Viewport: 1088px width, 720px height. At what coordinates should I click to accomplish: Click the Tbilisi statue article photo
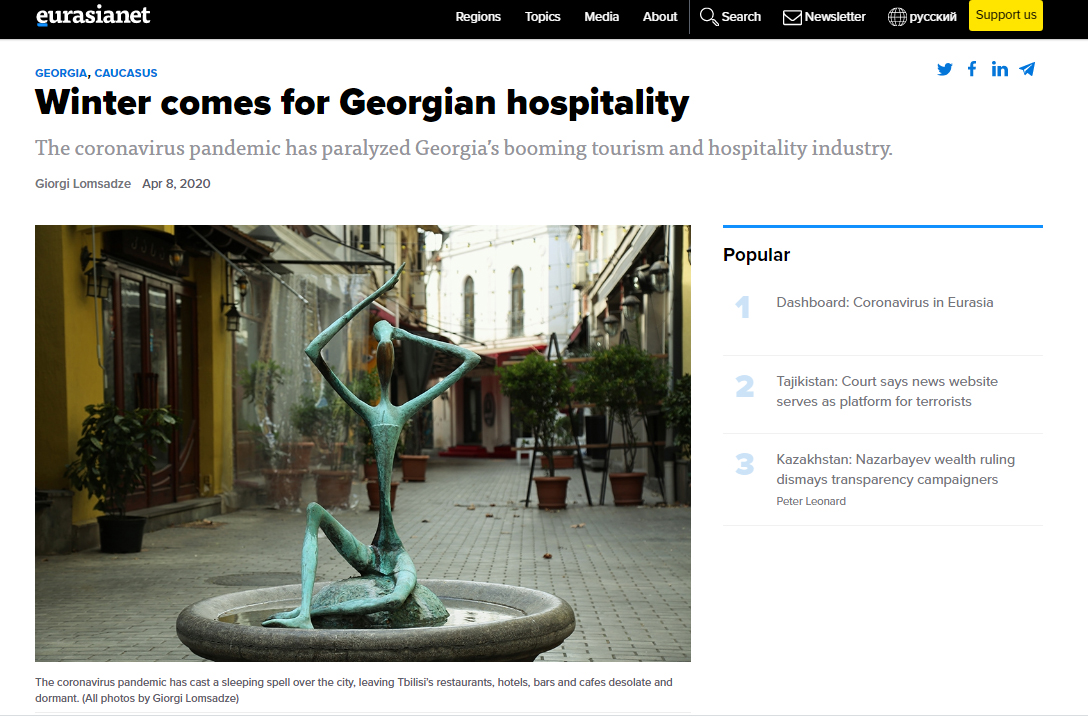click(x=363, y=443)
